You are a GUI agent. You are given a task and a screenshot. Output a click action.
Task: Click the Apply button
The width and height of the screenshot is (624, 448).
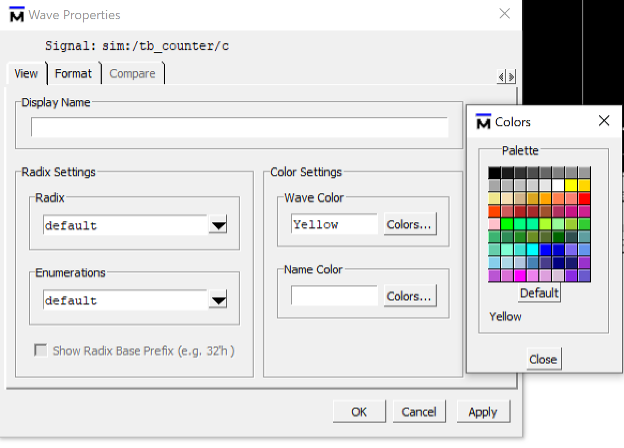[x=483, y=412]
